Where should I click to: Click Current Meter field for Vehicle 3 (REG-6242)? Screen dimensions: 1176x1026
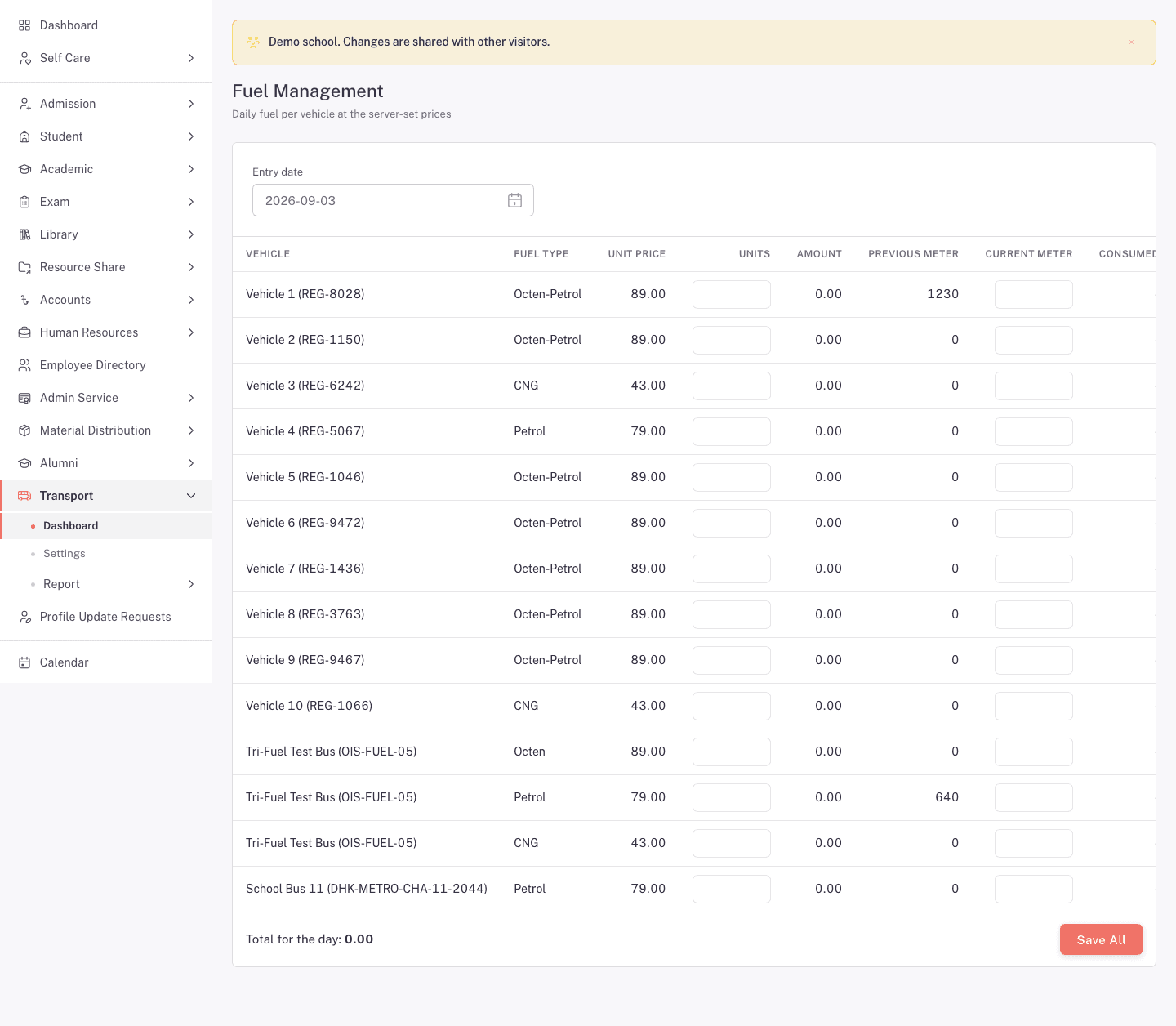pyautogui.click(x=1034, y=386)
